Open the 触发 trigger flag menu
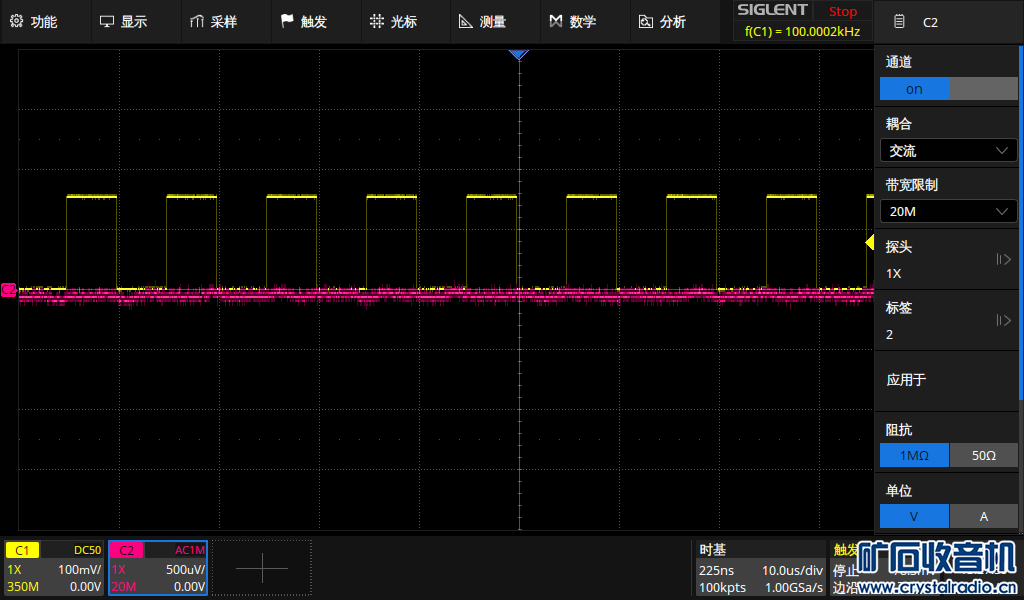 (303, 22)
